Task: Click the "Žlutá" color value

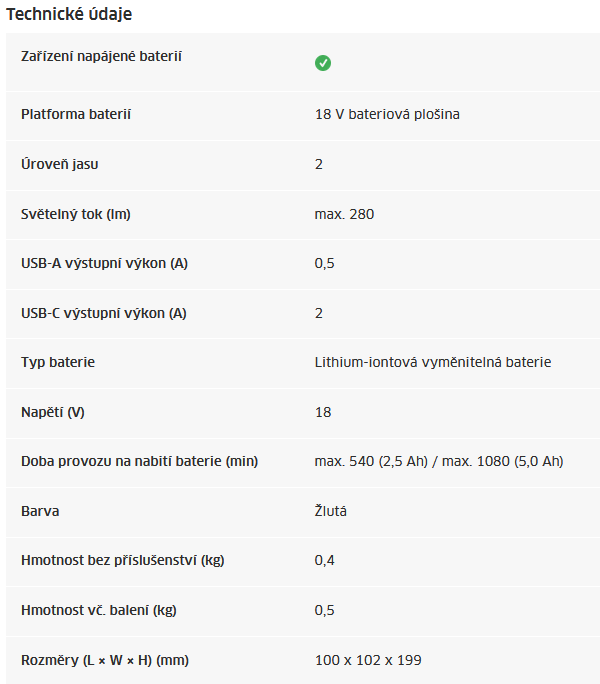Action: (x=331, y=511)
